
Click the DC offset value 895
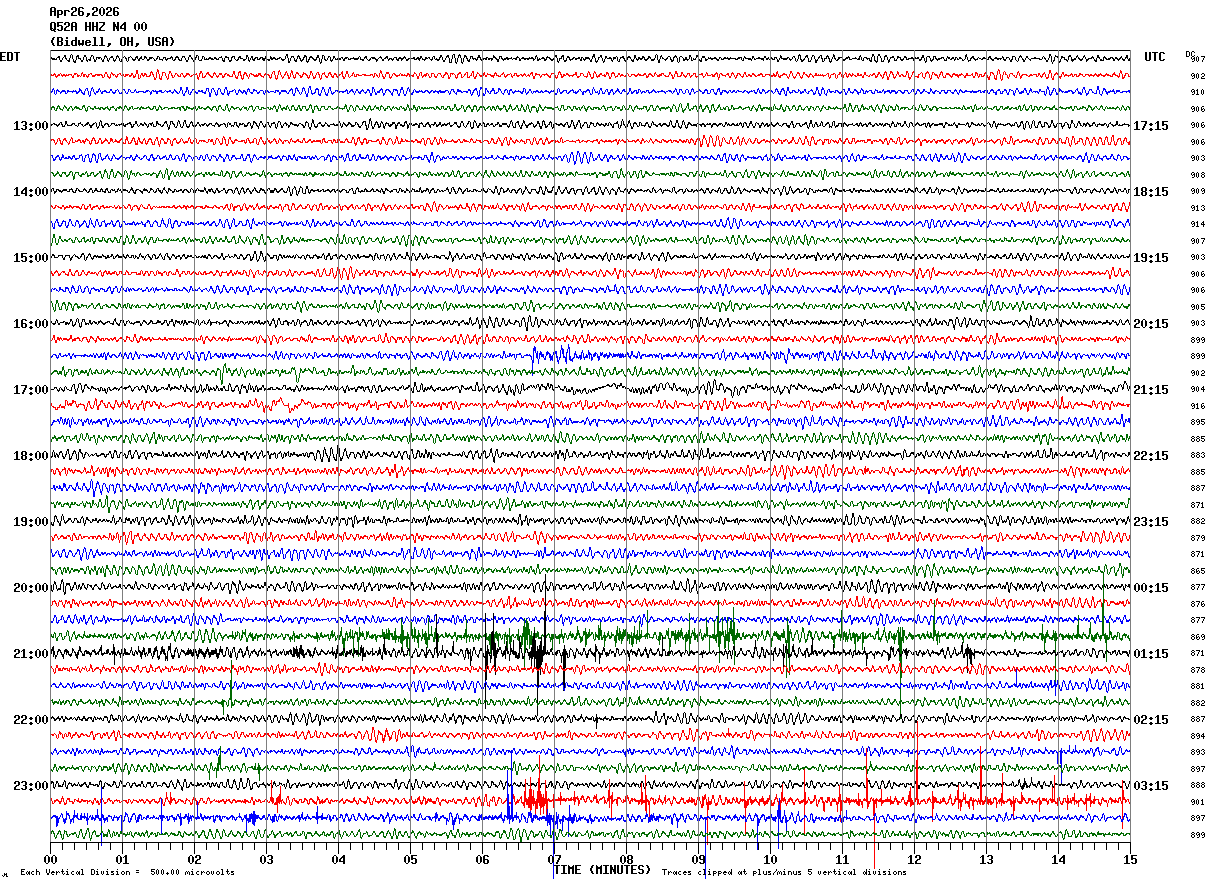point(1197,423)
